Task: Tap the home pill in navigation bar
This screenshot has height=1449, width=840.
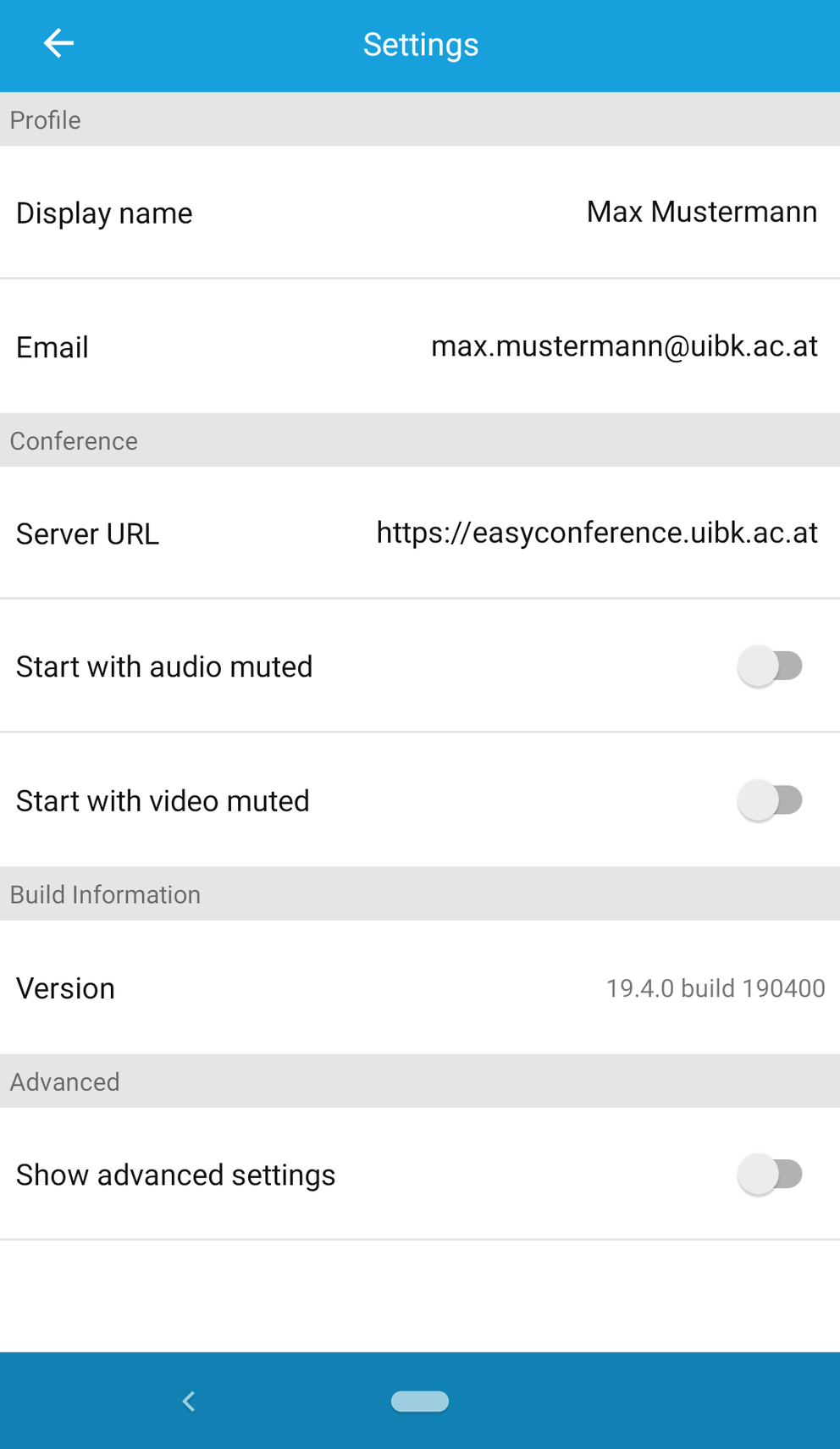Action: [x=420, y=1402]
